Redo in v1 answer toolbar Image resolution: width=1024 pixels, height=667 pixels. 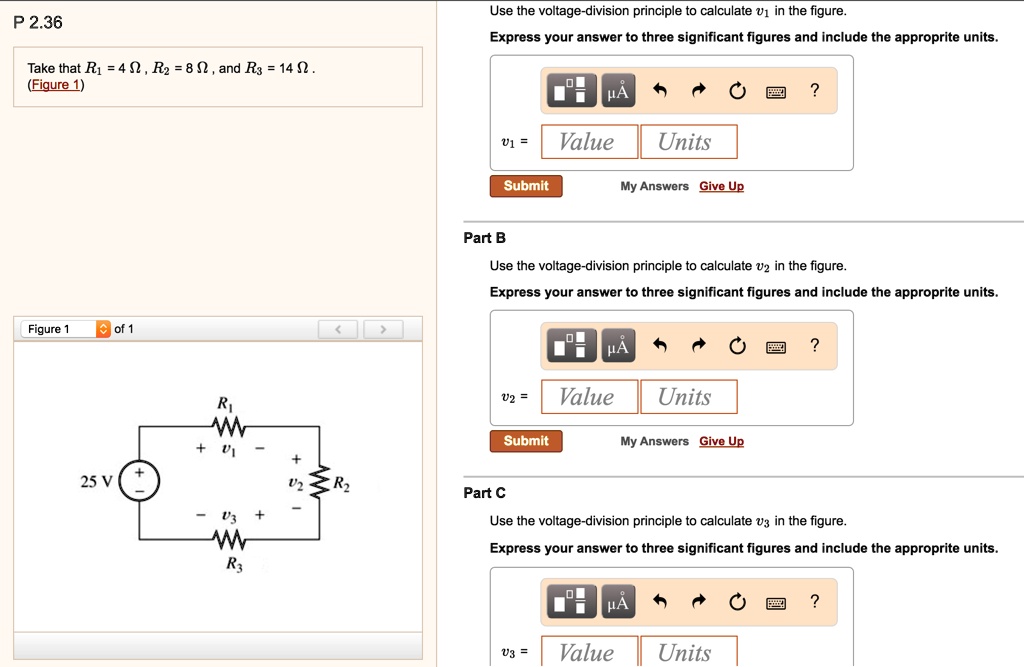coord(699,90)
